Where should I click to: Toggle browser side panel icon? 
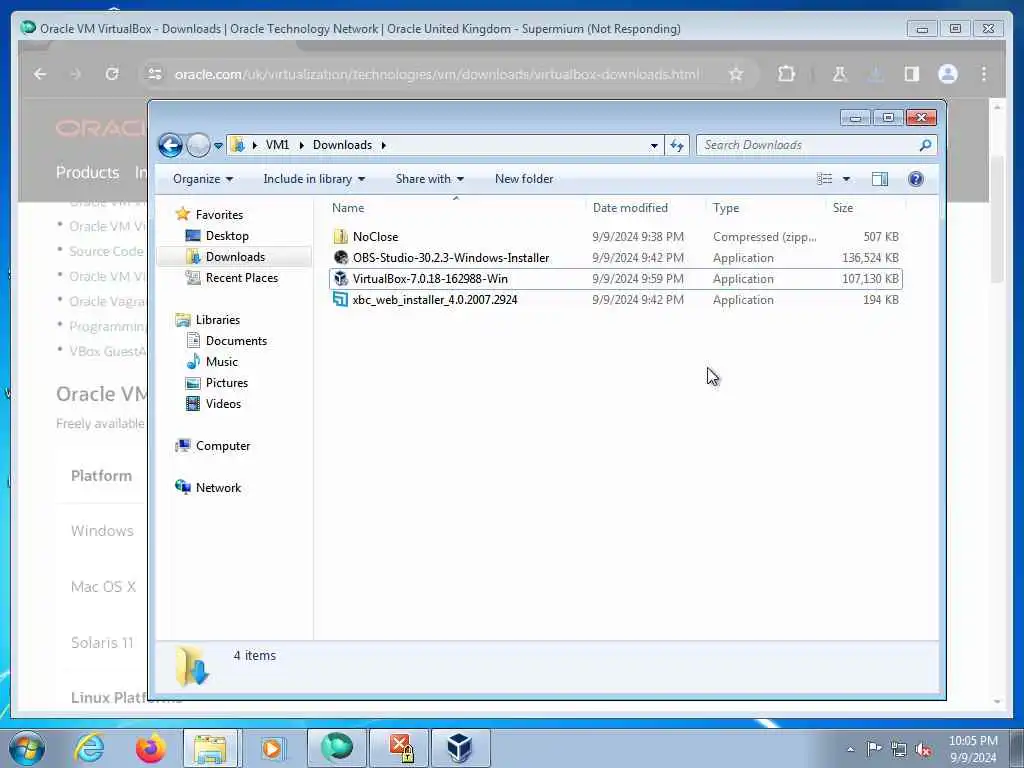(912, 74)
